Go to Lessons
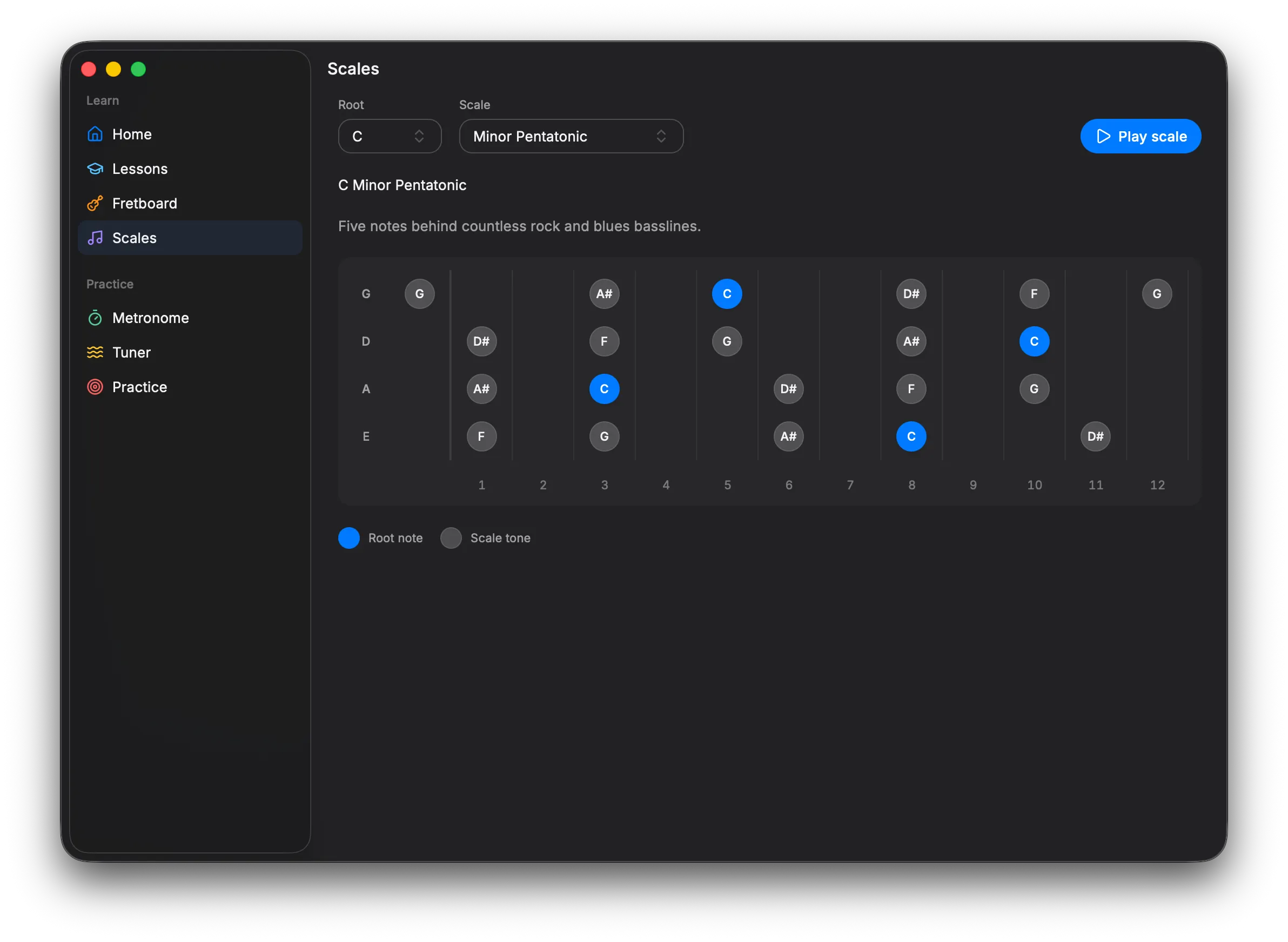Viewport: 1288px width, 942px height. pos(190,169)
